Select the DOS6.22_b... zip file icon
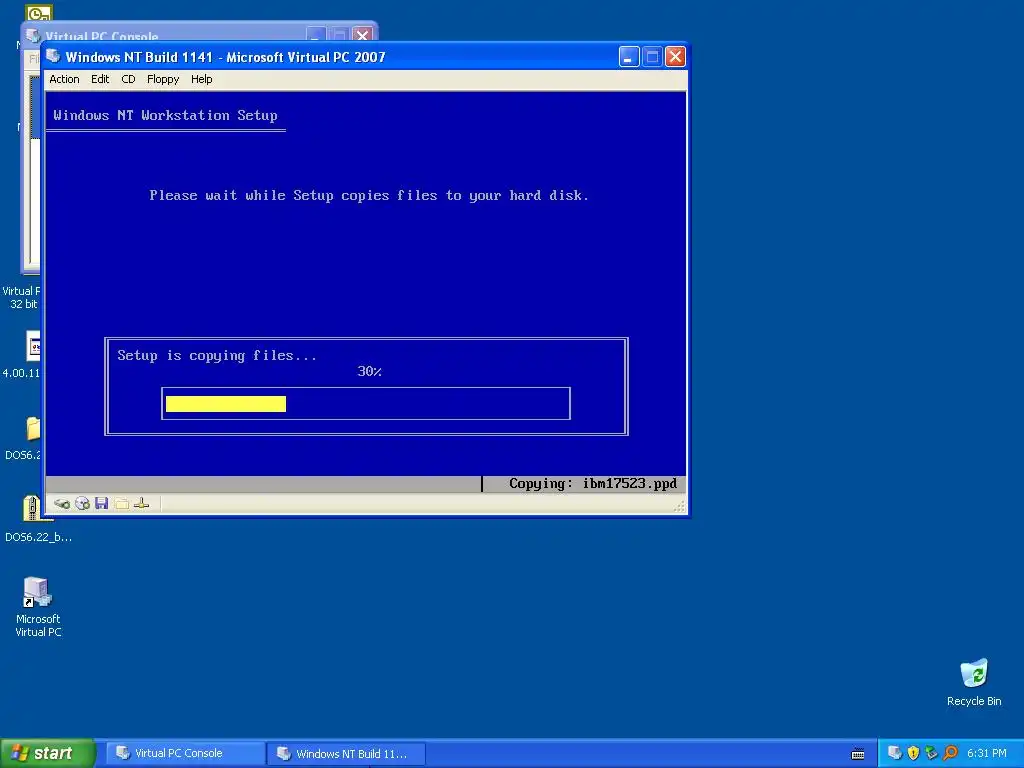1024x768 pixels. click(38, 519)
